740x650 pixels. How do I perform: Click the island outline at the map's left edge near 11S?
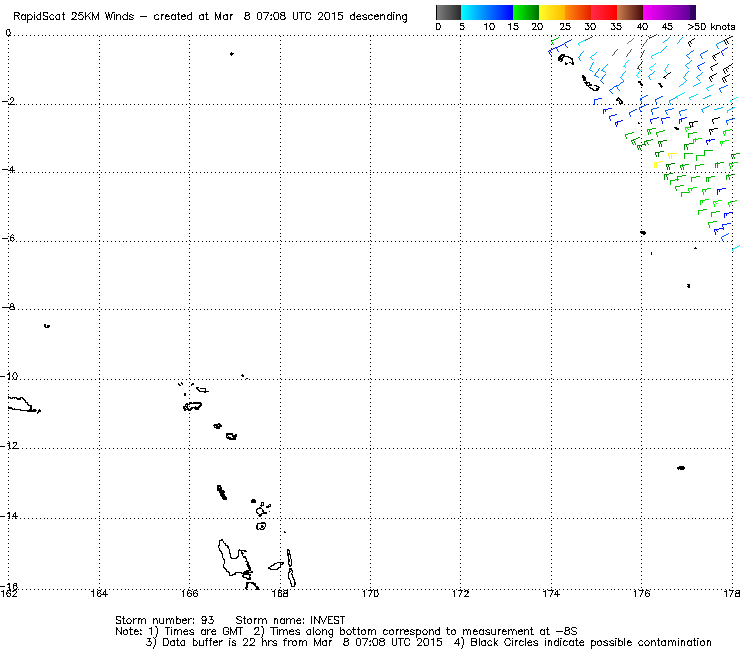21,405
